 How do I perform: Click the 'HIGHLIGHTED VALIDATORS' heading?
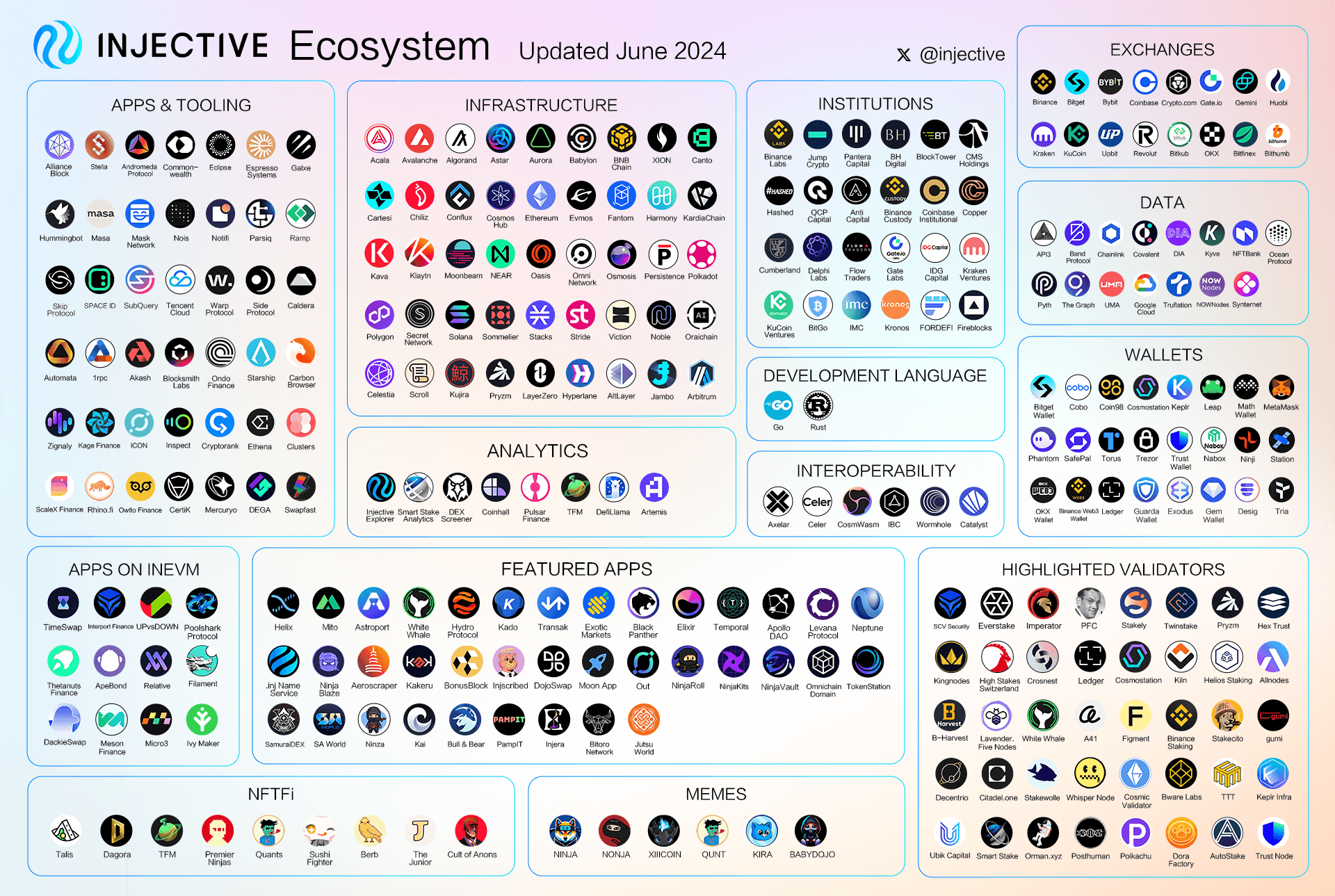click(1113, 569)
